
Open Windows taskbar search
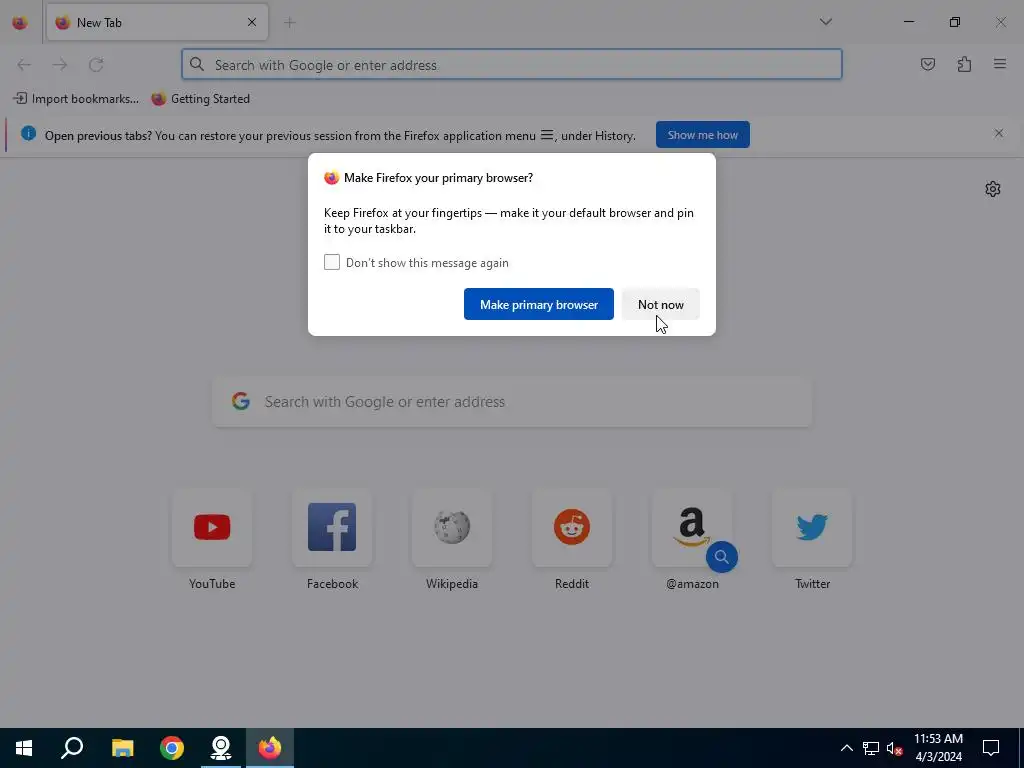tap(72, 748)
